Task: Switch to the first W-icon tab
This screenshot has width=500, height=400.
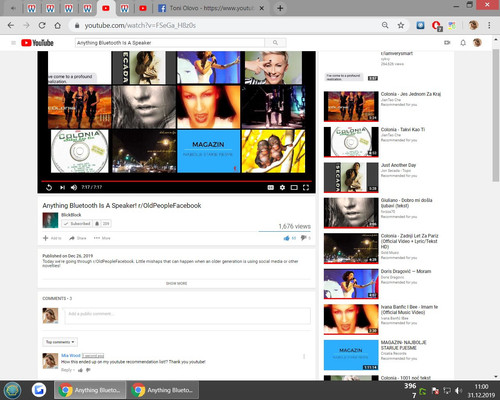Action: click(32, 8)
